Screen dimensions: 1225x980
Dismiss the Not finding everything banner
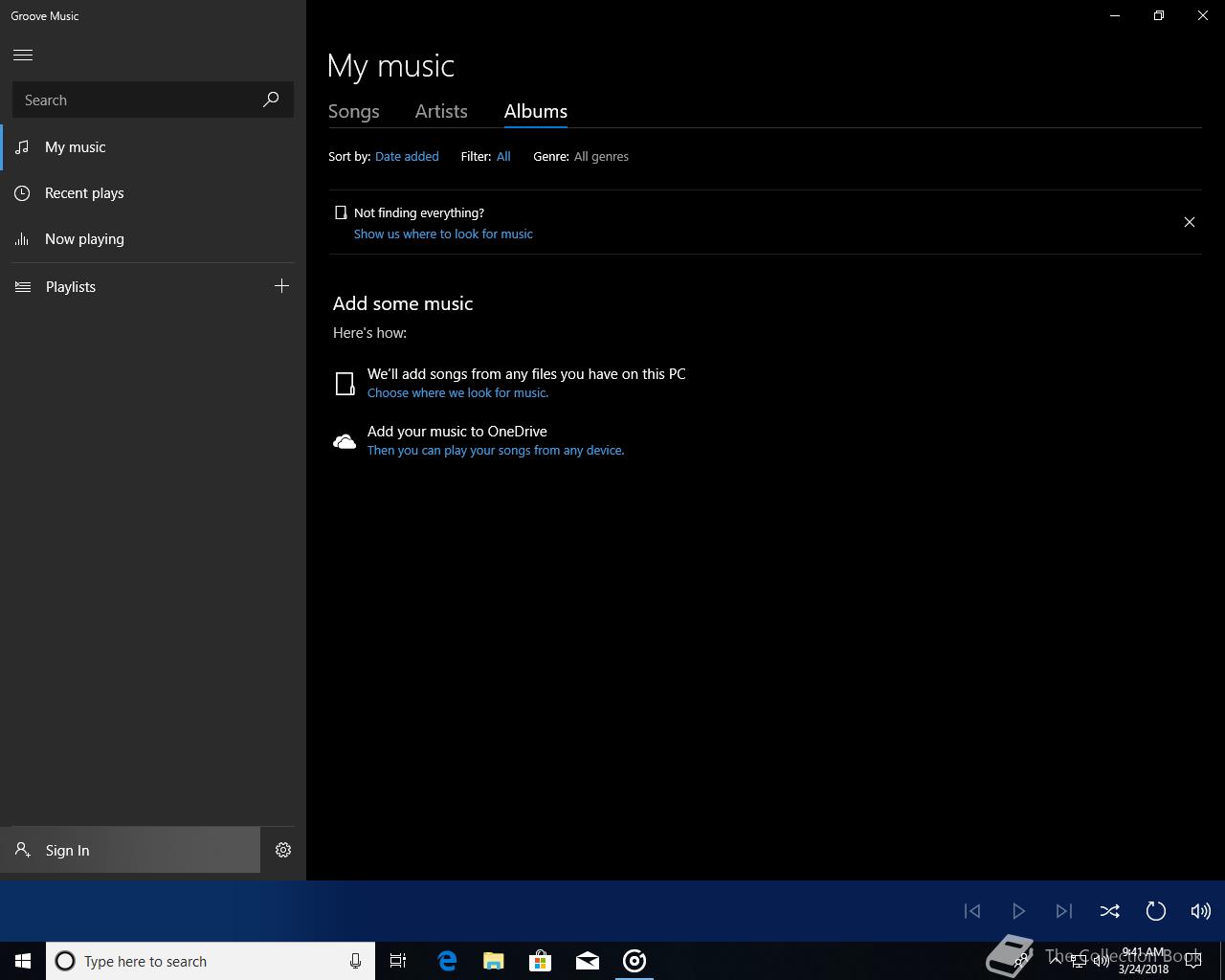[x=1190, y=222]
